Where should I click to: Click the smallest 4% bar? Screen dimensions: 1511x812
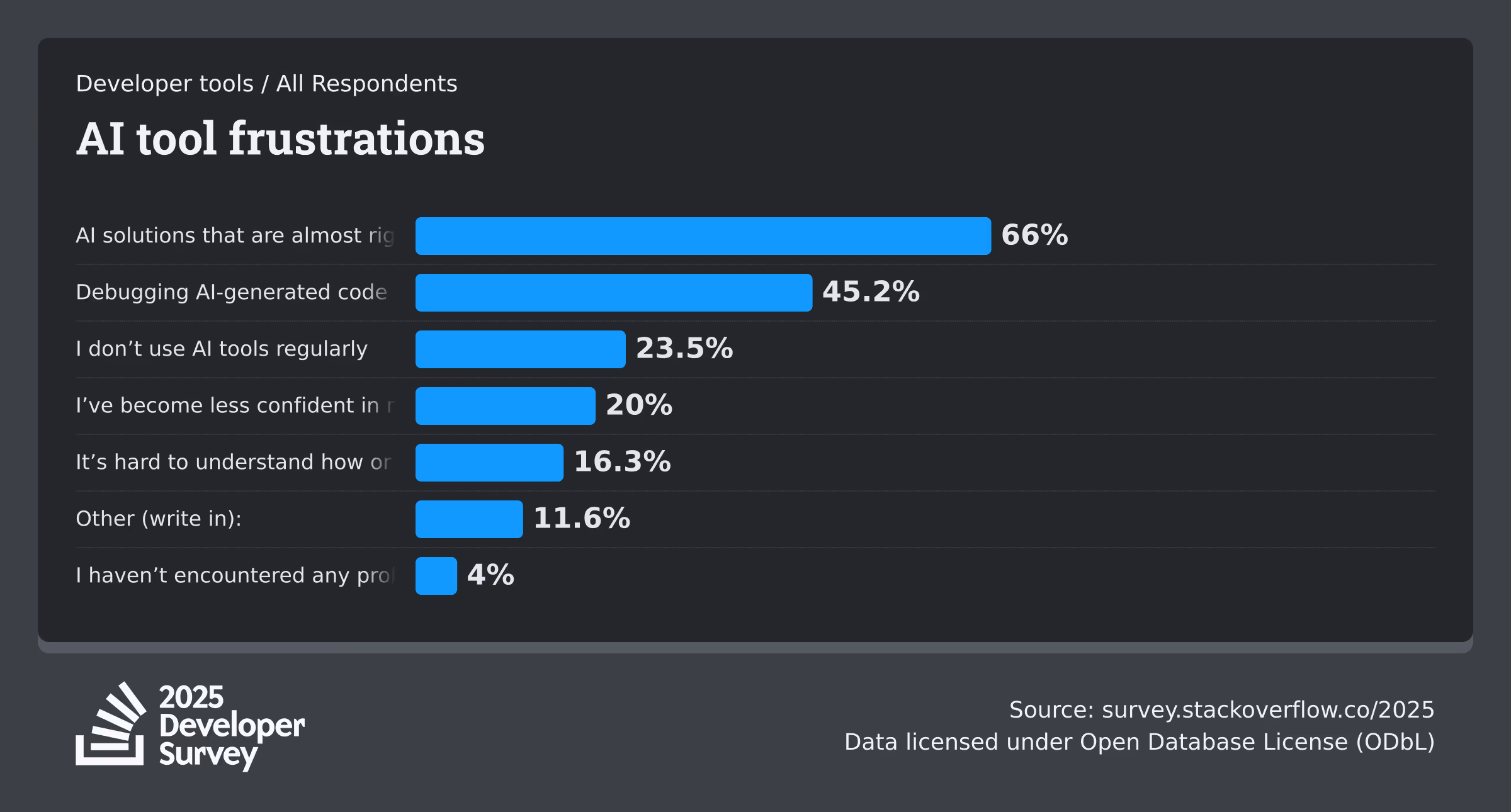pos(436,576)
